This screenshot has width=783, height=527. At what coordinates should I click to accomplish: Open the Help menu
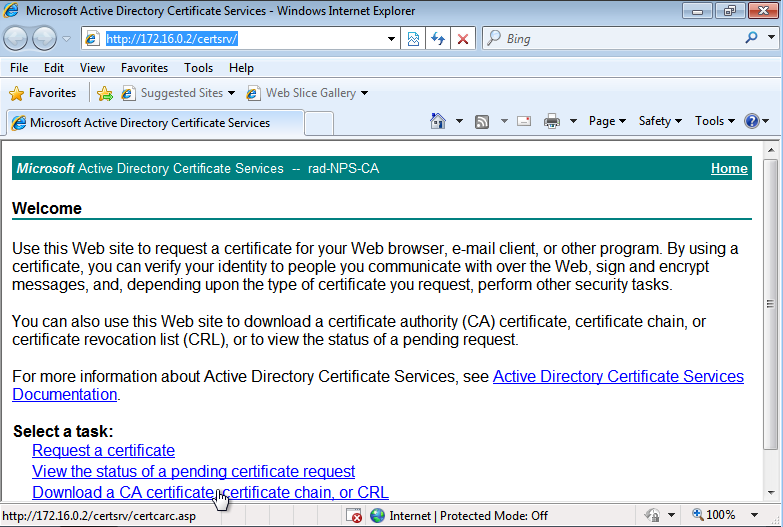pos(241,67)
